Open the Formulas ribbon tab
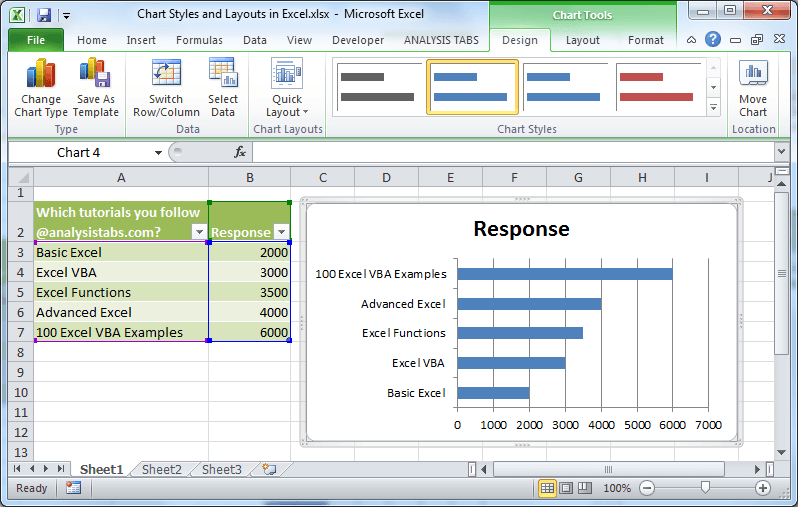 tap(199, 40)
